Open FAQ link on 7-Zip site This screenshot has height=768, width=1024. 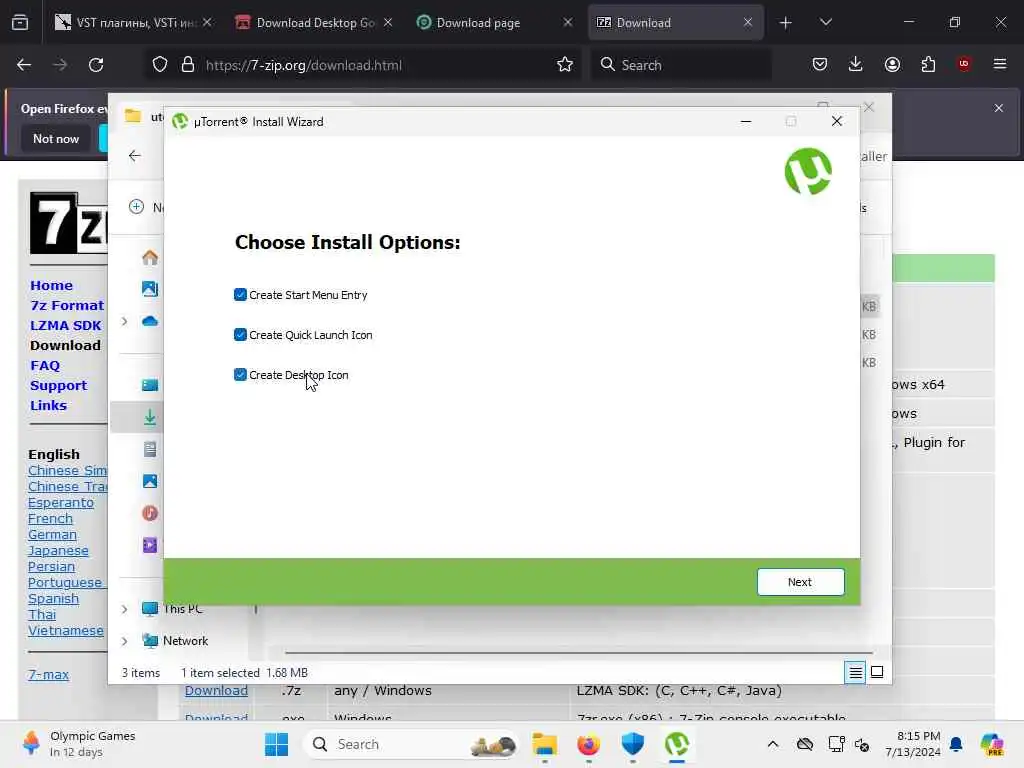[x=44, y=366]
